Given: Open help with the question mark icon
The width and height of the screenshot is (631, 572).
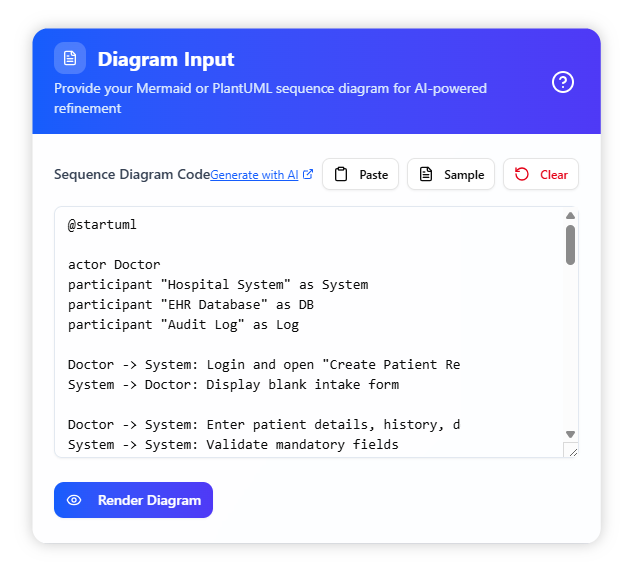Looking at the screenshot, I should [563, 82].
